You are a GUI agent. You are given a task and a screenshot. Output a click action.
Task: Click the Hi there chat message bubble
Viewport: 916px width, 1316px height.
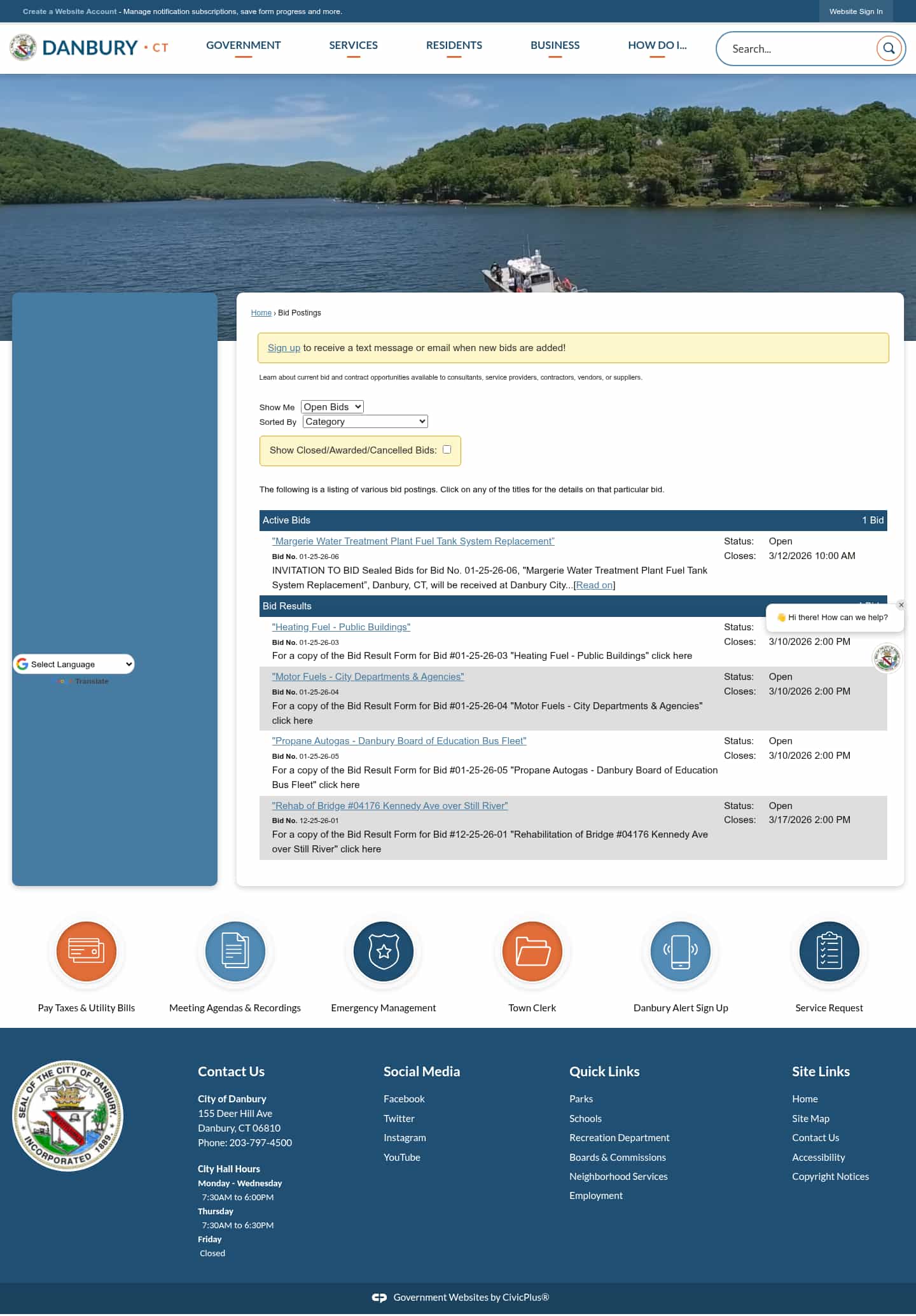click(x=834, y=618)
